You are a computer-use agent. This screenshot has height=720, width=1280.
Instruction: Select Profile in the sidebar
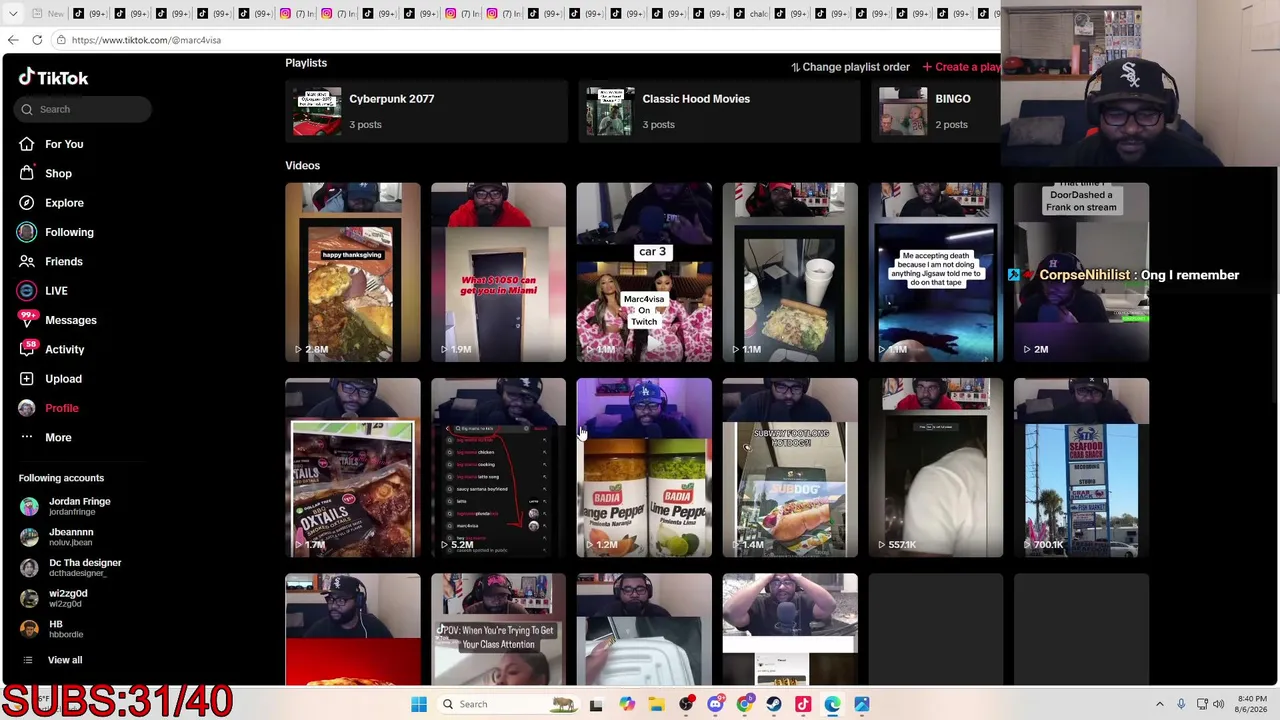coord(61,408)
